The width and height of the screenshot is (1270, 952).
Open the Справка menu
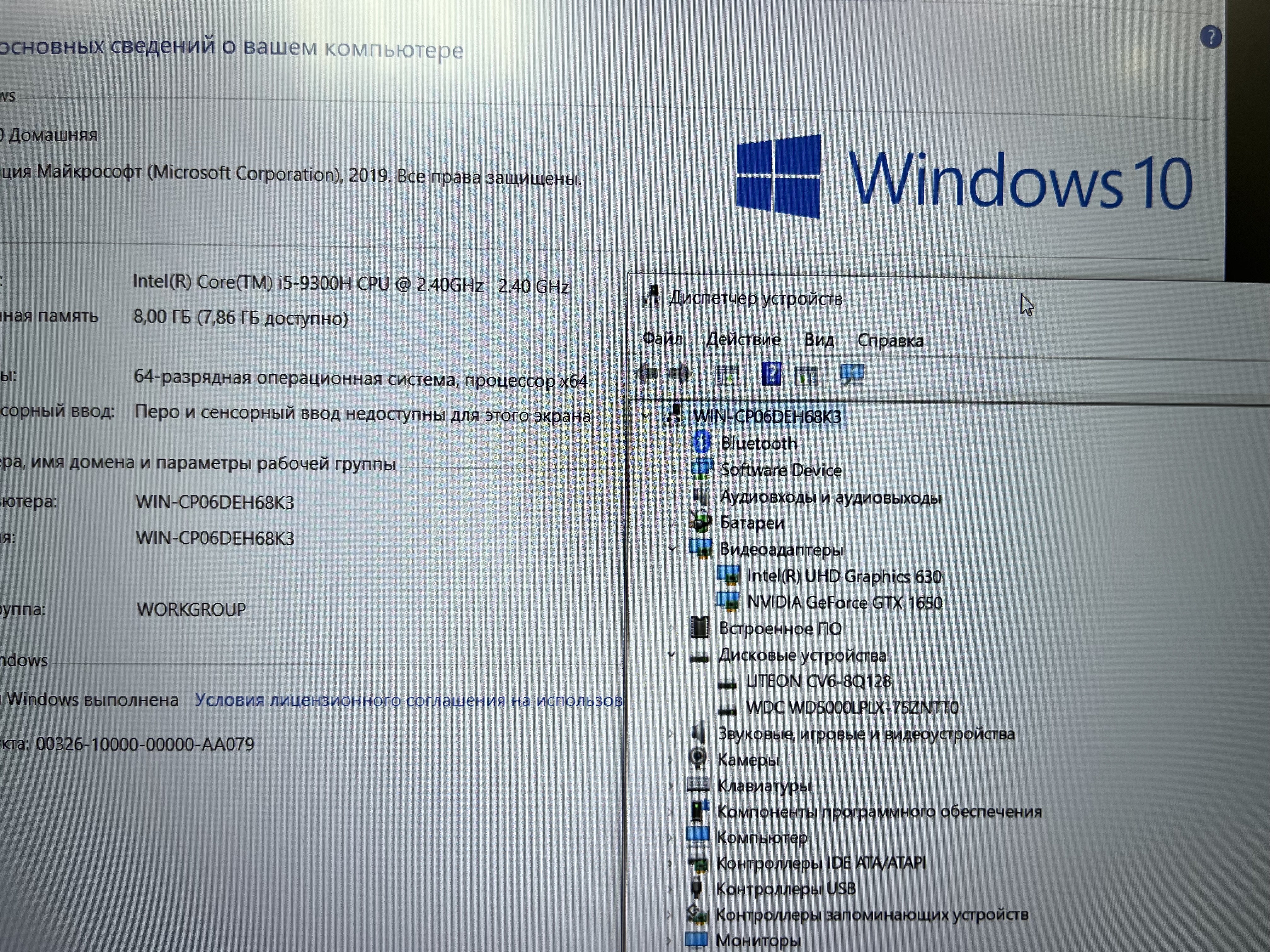coord(890,340)
